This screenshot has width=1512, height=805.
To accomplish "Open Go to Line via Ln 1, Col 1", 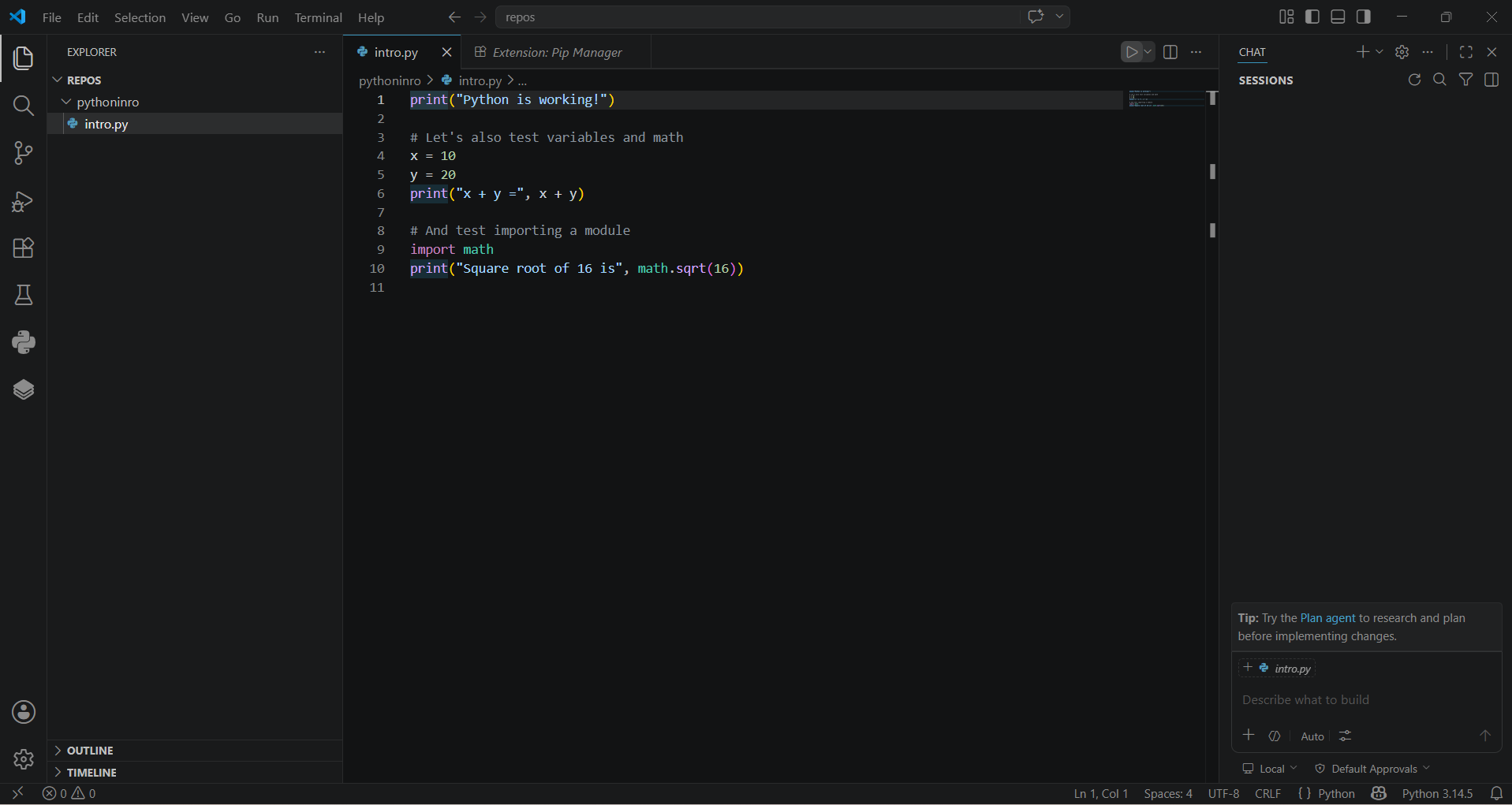I will point(1101,793).
